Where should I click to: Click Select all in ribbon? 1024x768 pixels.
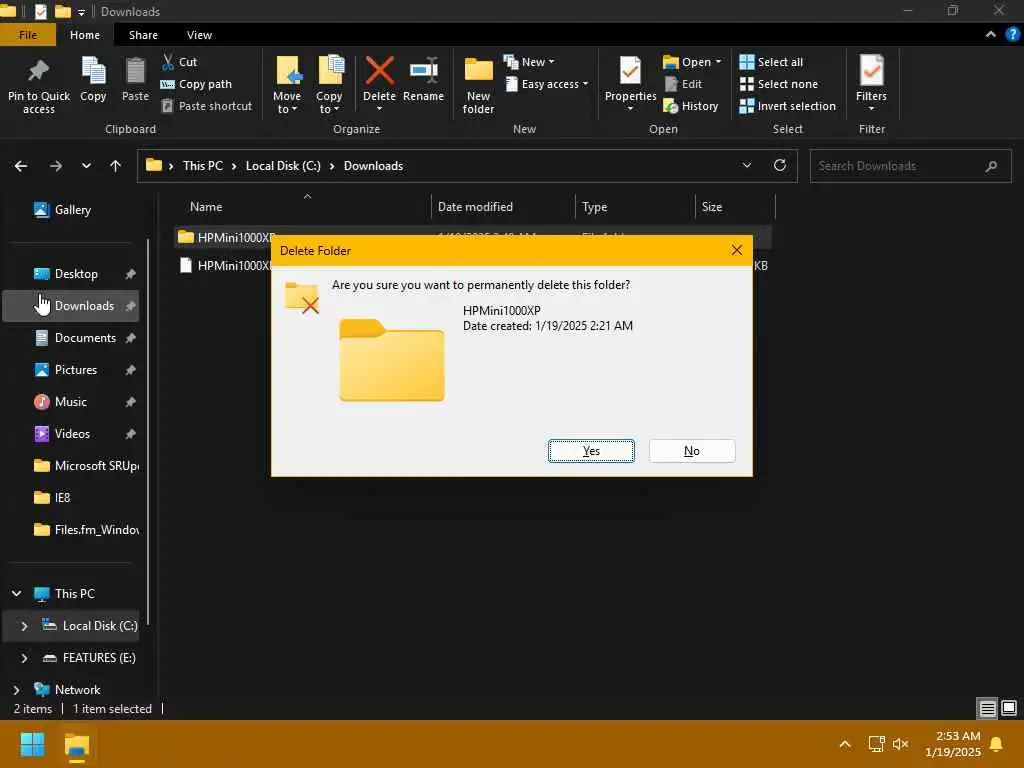pyautogui.click(x=771, y=62)
